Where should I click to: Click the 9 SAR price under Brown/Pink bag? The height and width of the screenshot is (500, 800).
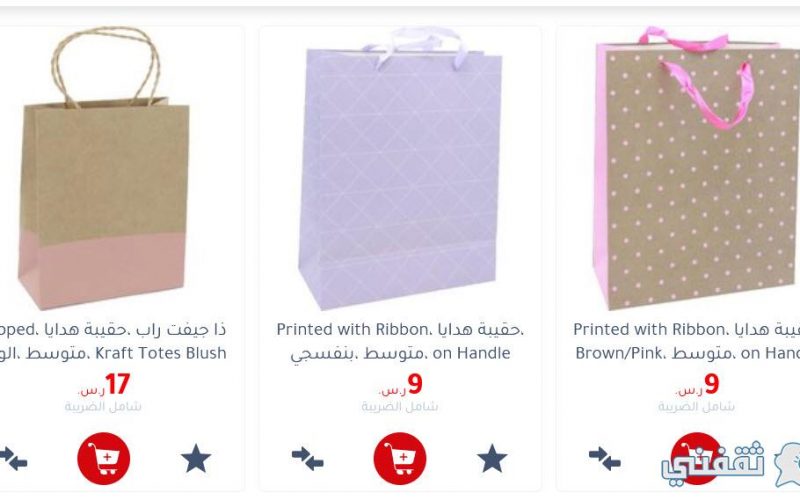[x=697, y=385]
